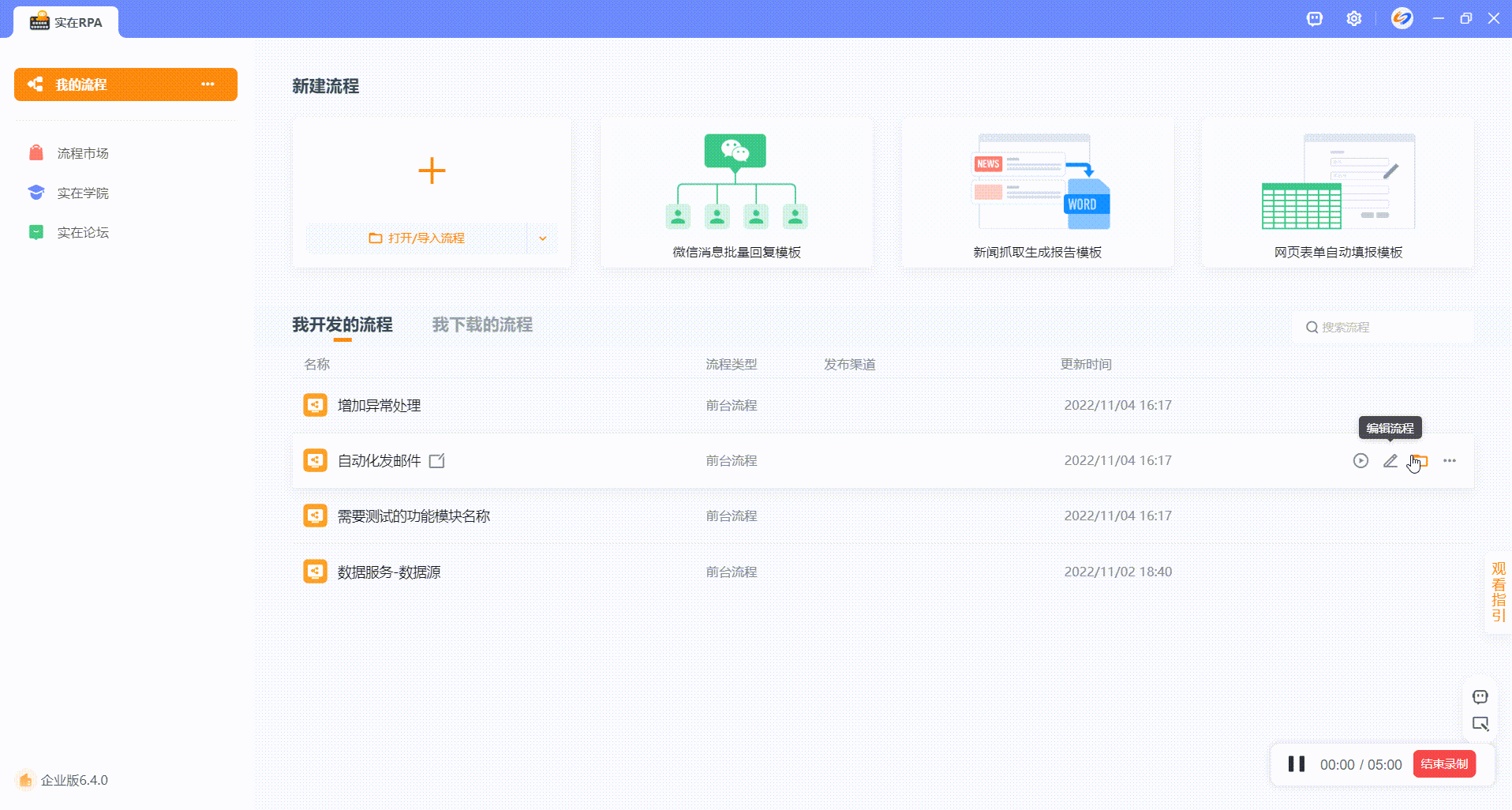Select the 实在学院 academy icon in sidebar
This screenshot has width=1512, height=810.
pyautogui.click(x=36, y=193)
